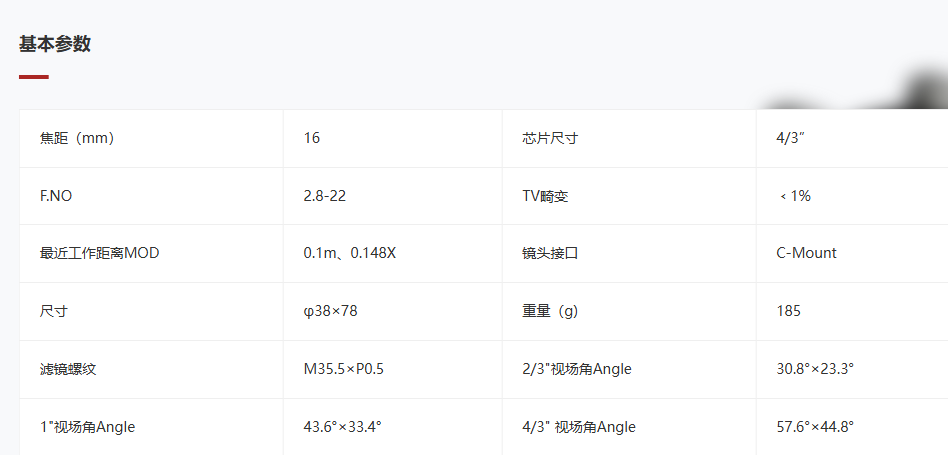Click the C-Mount value
Image resolution: width=948 pixels, height=455 pixels.
click(806, 253)
